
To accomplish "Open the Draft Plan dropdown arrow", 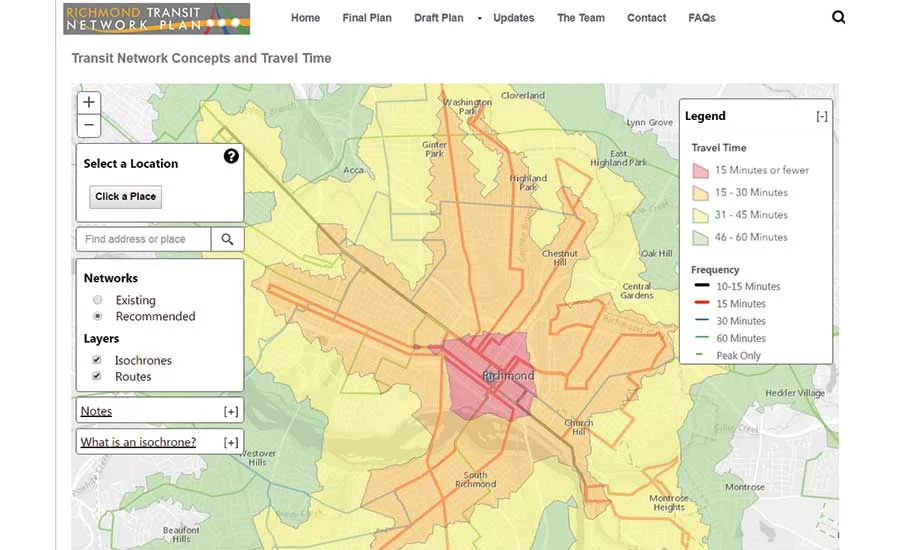I will point(479,18).
